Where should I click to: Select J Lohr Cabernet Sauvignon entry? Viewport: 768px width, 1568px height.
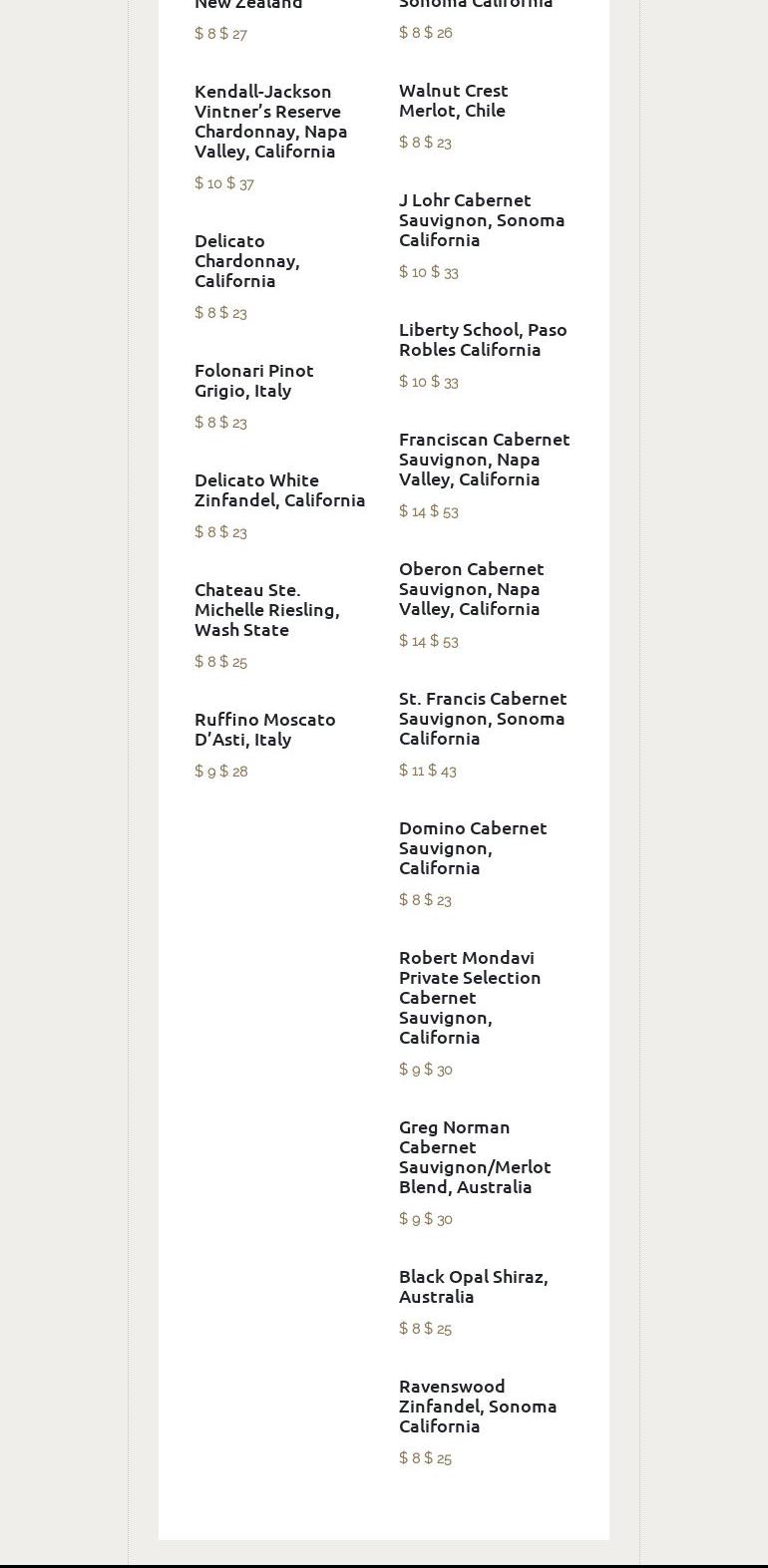tap(481, 219)
